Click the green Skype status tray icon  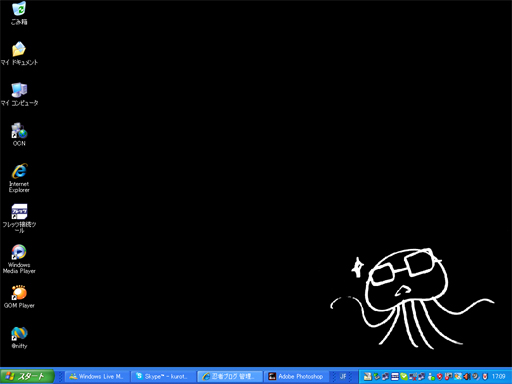tap(404, 376)
